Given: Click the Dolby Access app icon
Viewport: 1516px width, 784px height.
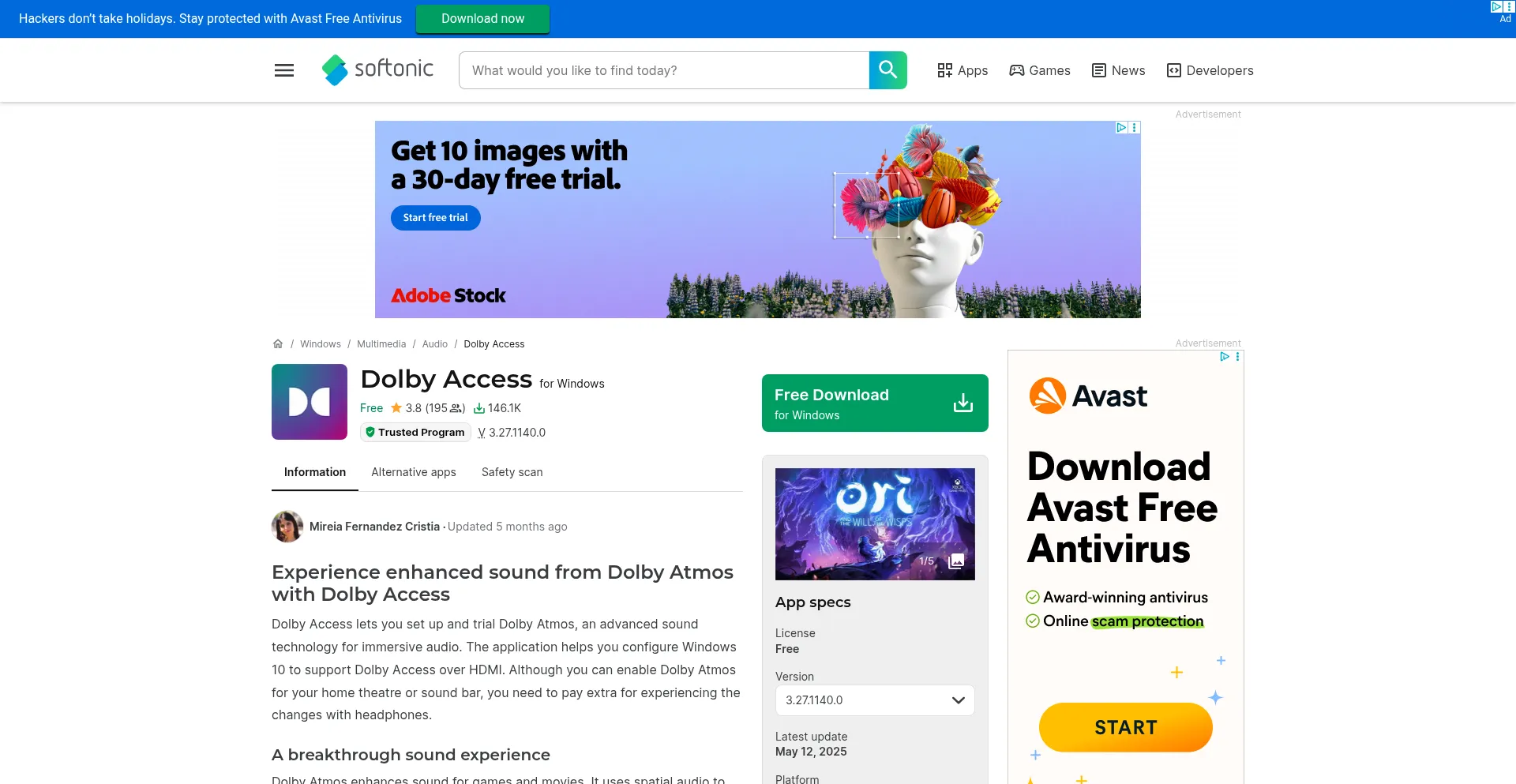Looking at the screenshot, I should pos(310,402).
